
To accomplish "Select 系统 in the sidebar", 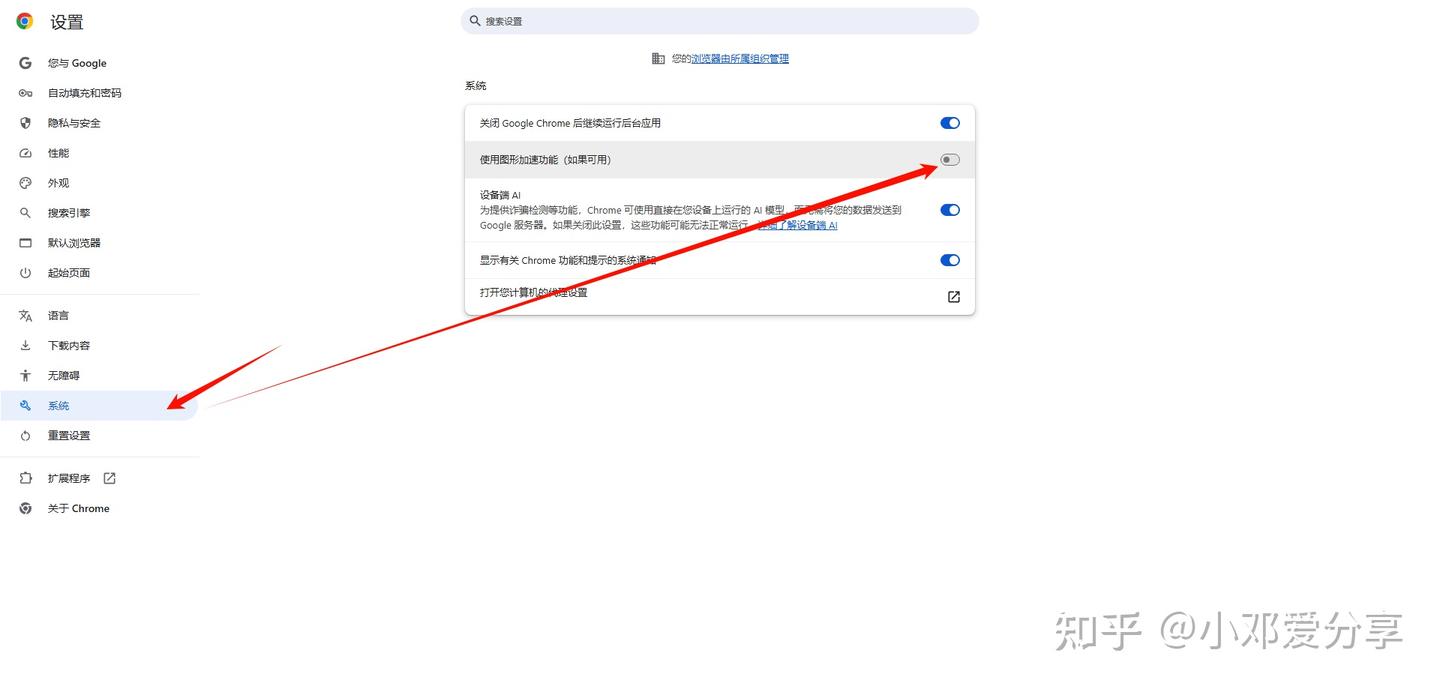I will 100,405.
